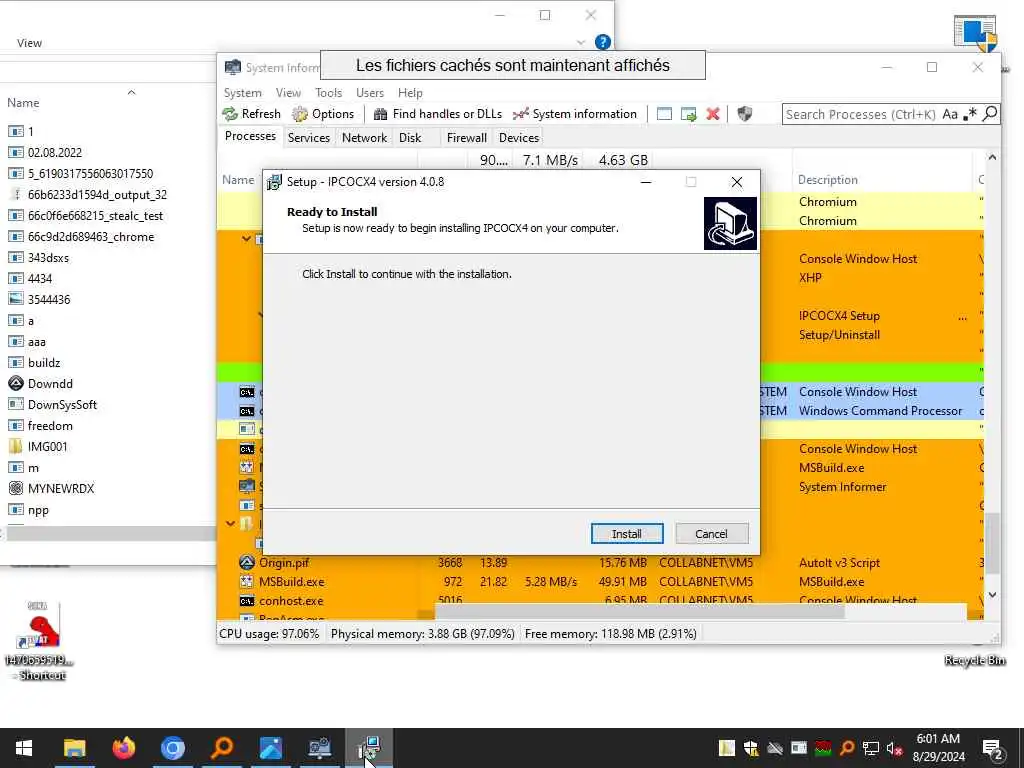The height and width of the screenshot is (768, 1024).
Task: Switch to the Network tab
Action: click(x=364, y=138)
